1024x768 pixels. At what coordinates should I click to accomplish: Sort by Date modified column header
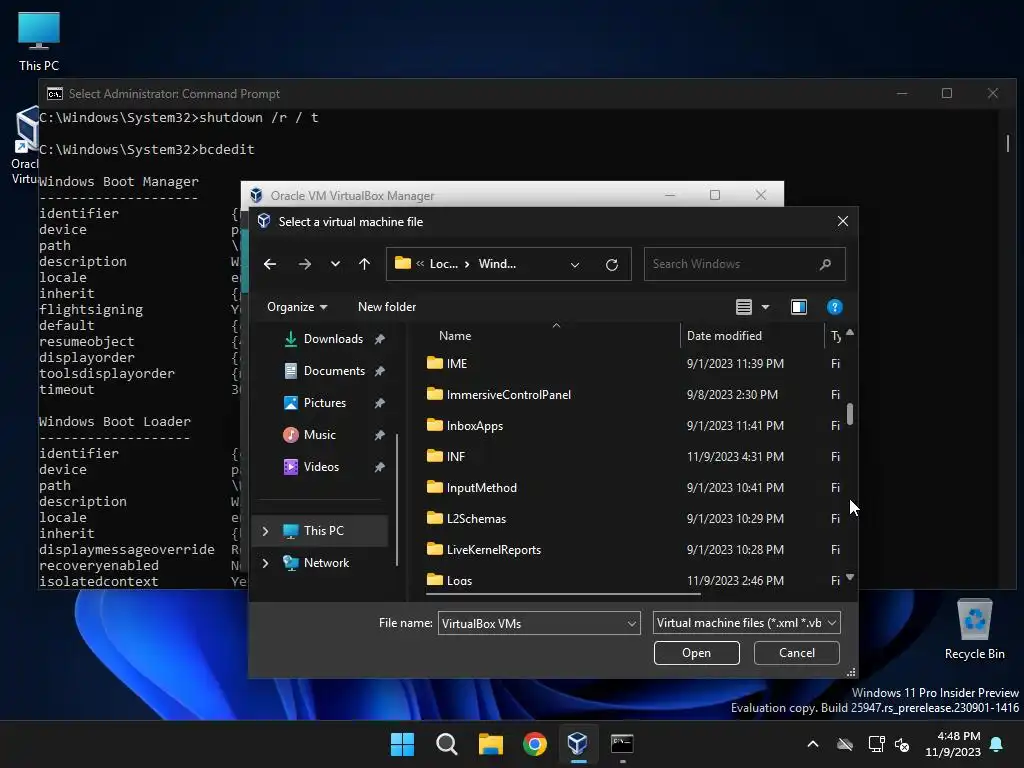724,336
